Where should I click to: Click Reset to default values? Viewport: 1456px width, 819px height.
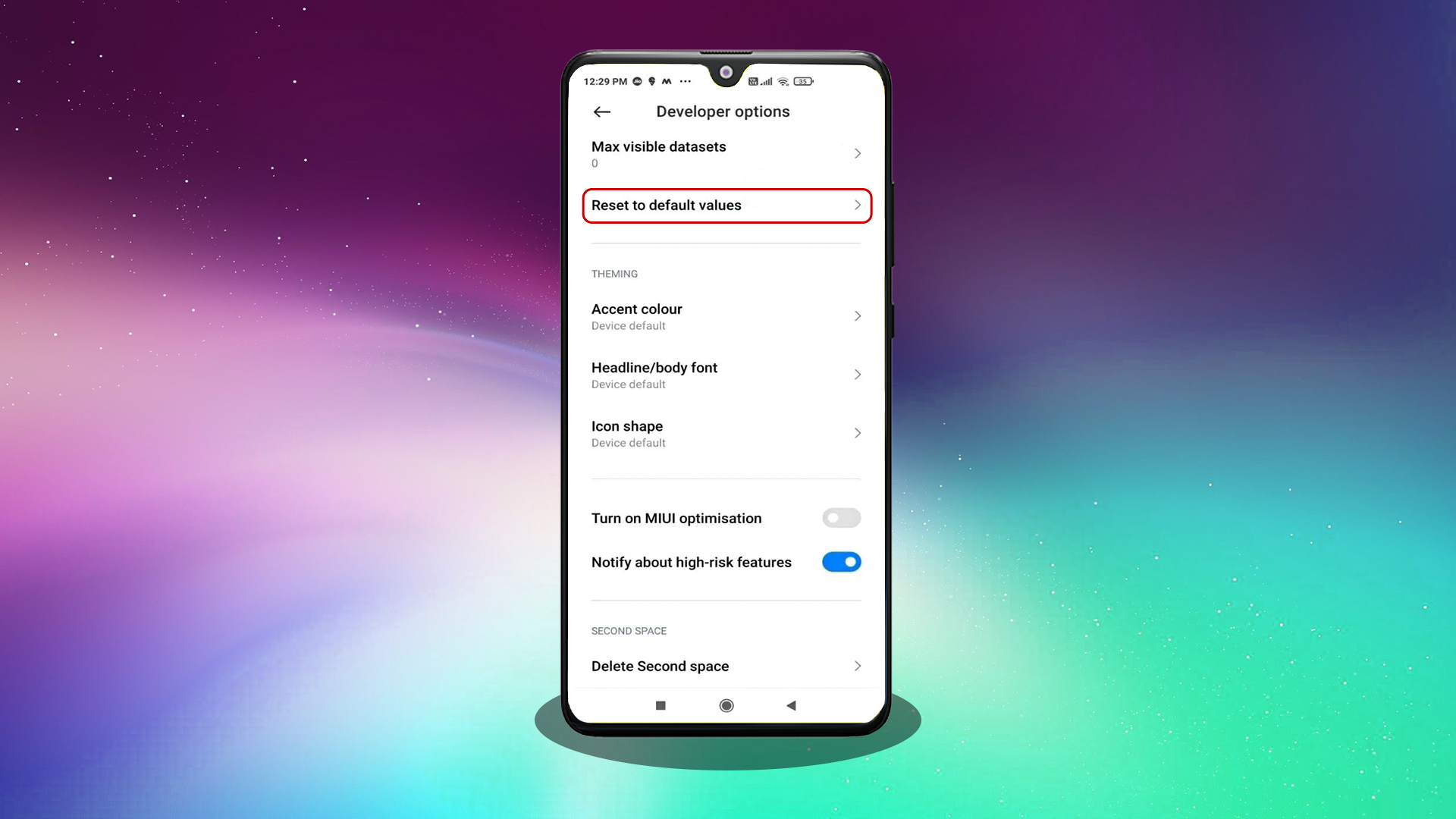point(726,205)
